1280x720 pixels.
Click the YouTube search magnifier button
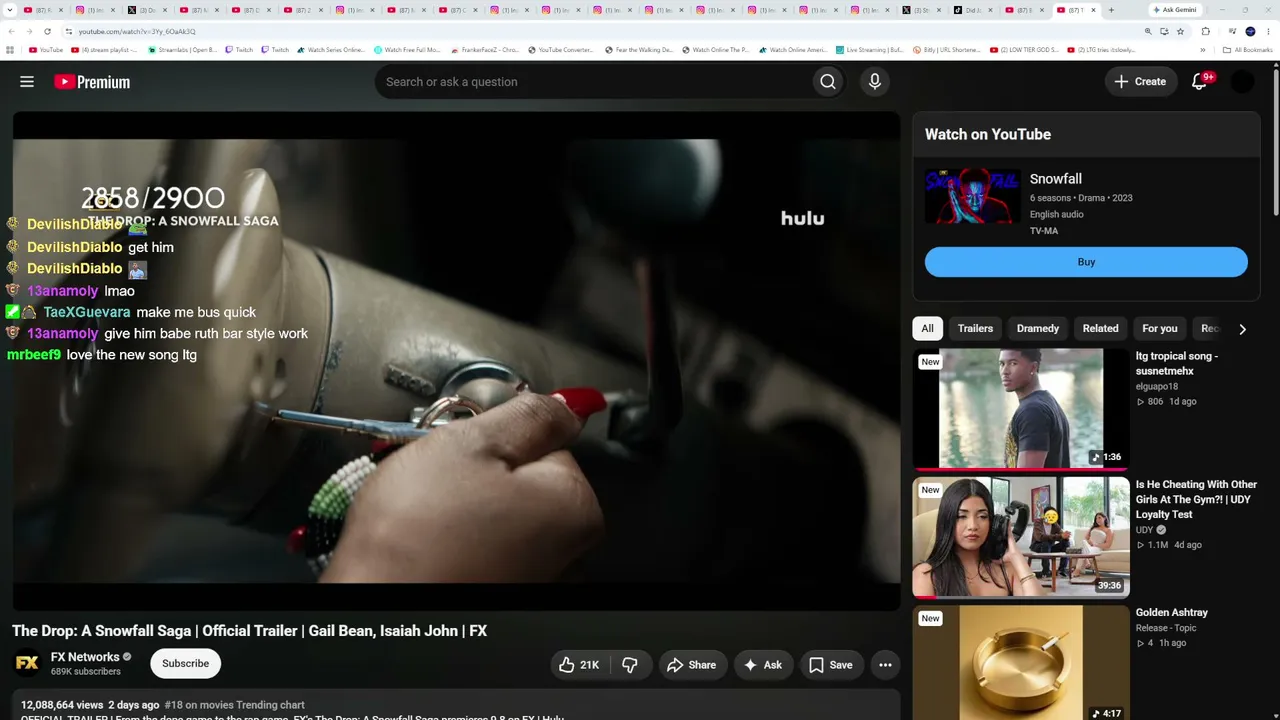pyautogui.click(x=827, y=82)
